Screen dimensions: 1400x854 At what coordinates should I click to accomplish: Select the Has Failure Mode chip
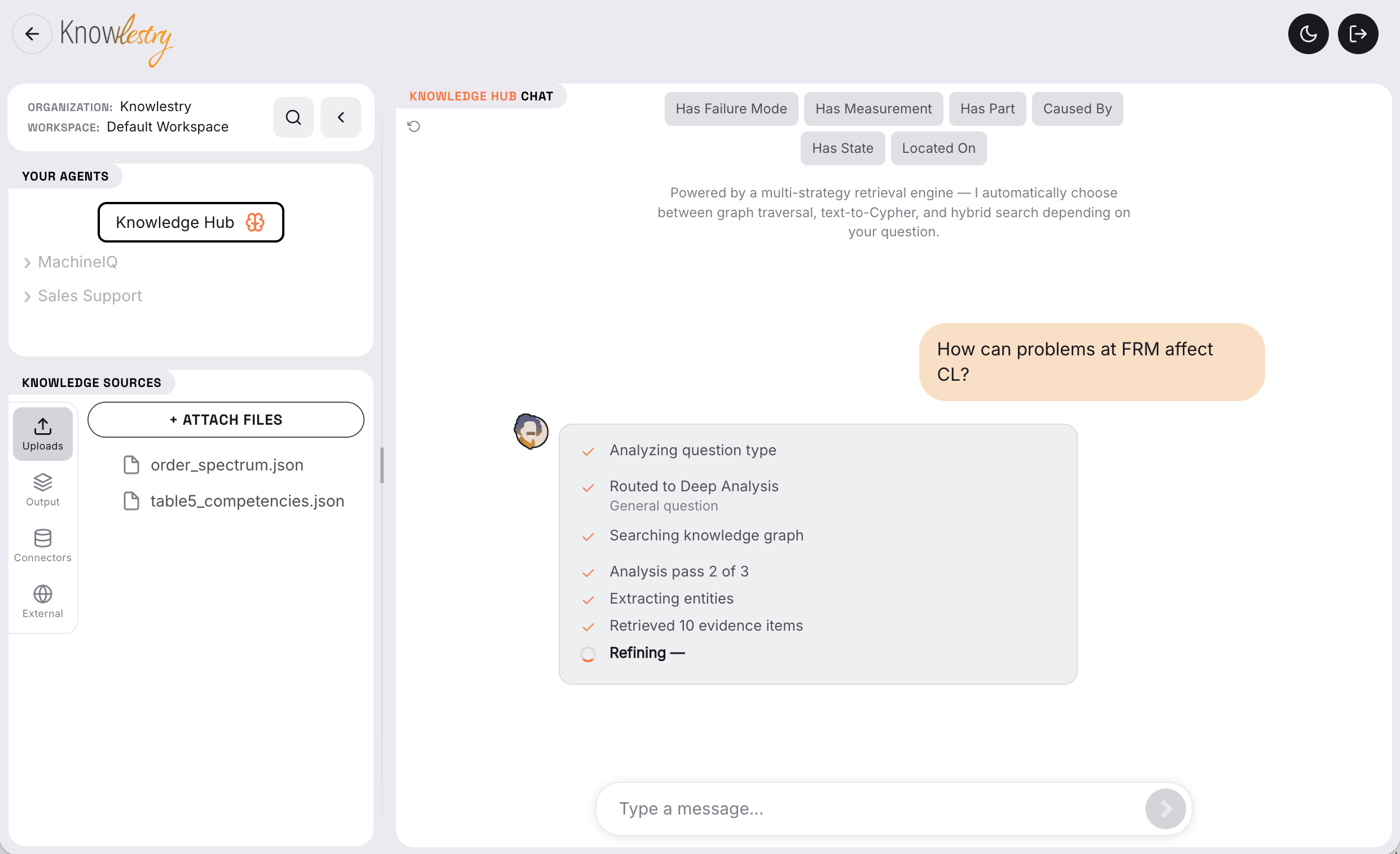(x=731, y=109)
